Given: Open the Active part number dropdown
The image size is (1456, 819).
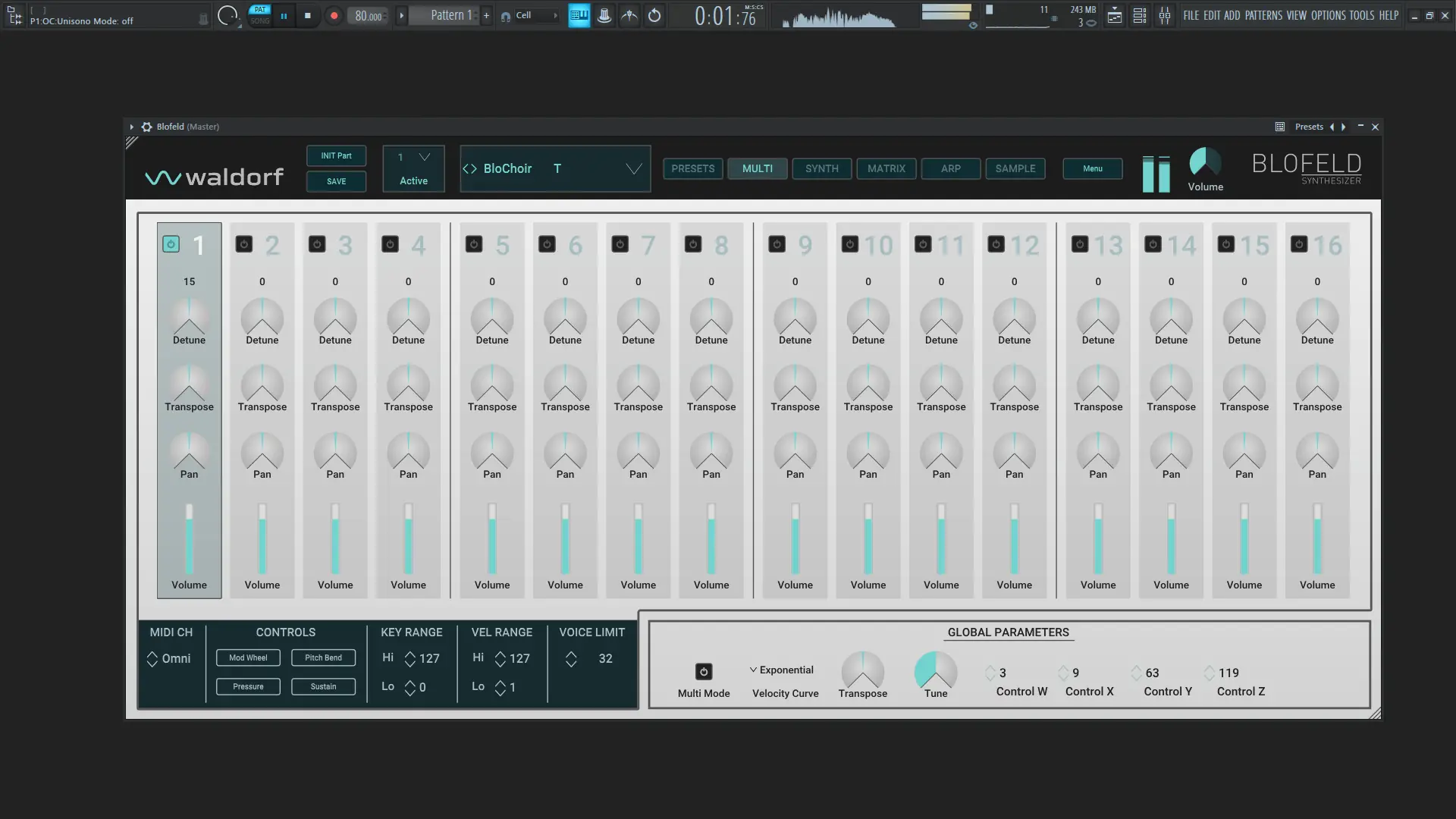Looking at the screenshot, I should point(424,157).
